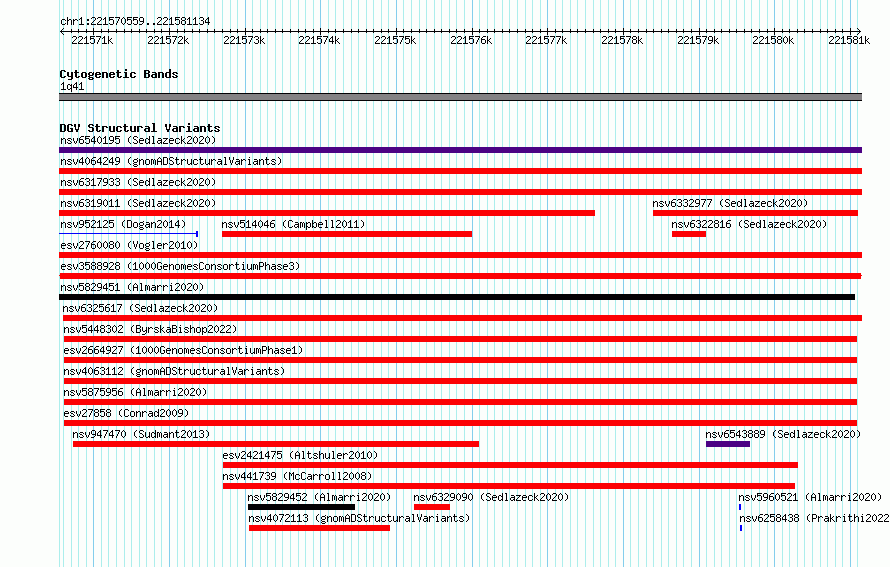
Task: Click the red bar under nsv5448302
Action: pyautogui.click(x=460, y=339)
